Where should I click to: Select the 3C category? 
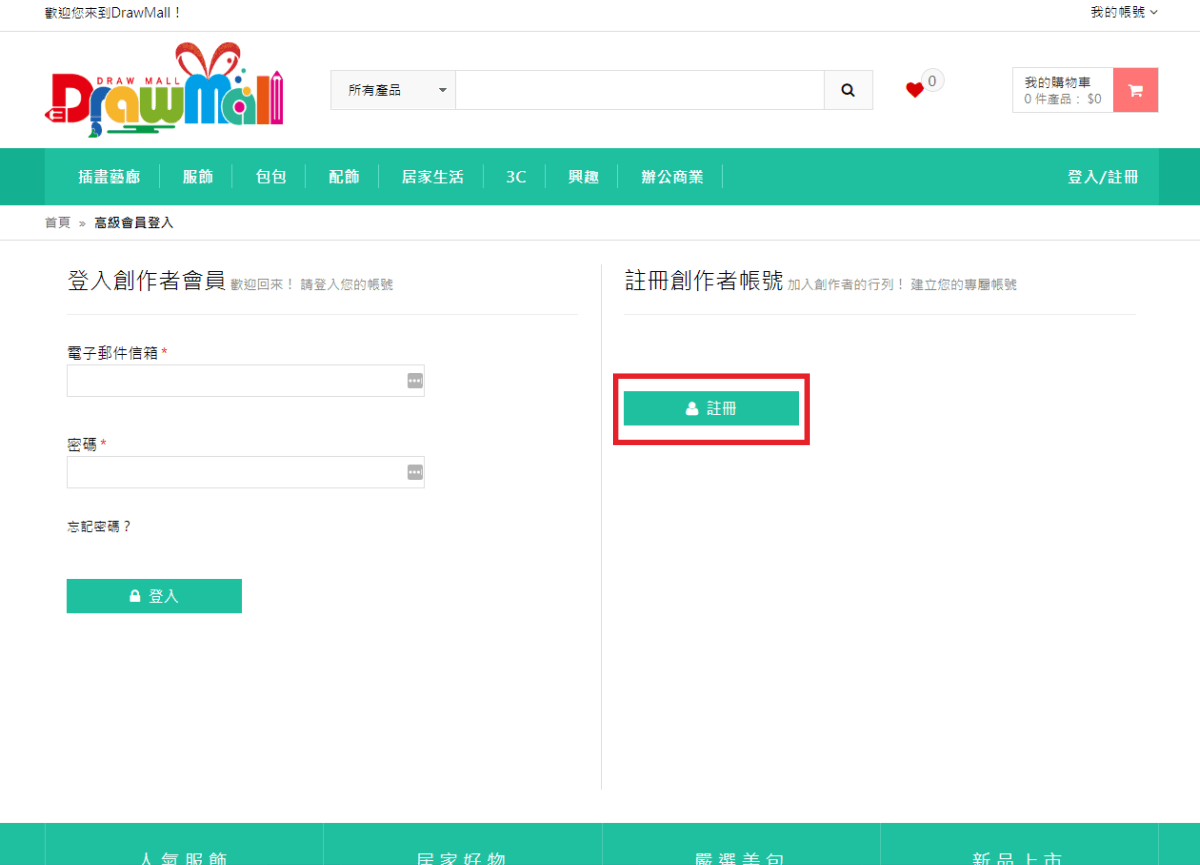516,176
